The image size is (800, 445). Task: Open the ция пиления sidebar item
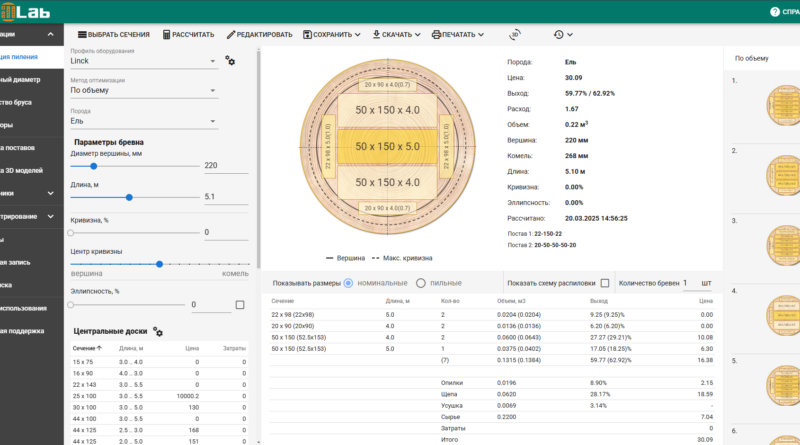coord(31,57)
